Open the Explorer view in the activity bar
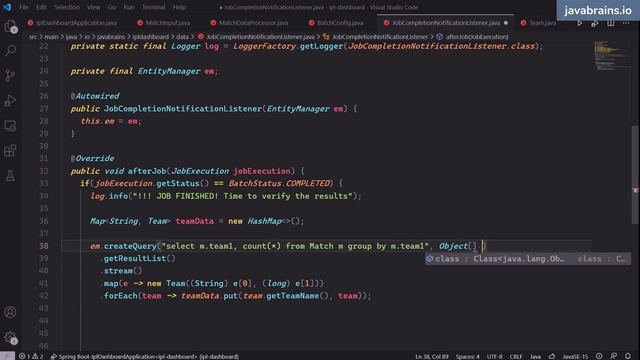The height and width of the screenshot is (360, 640). point(10,27)
